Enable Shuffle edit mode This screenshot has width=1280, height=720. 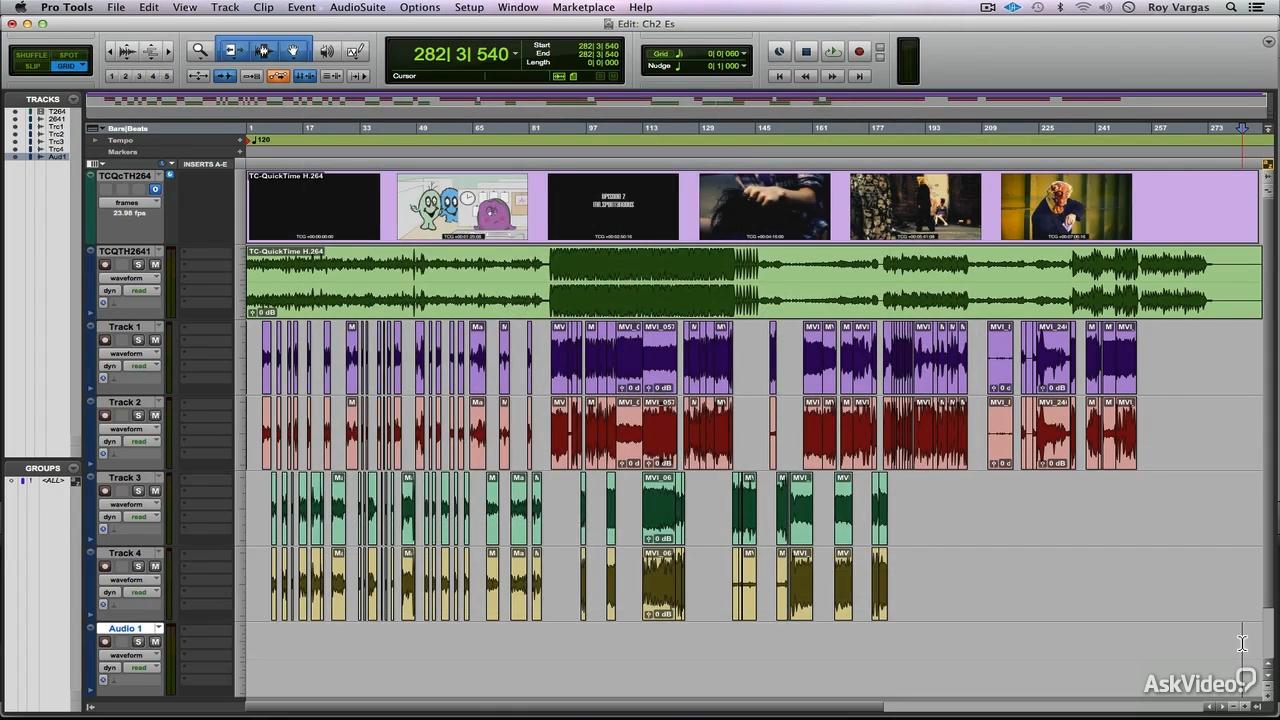click(x=32, y=55)
